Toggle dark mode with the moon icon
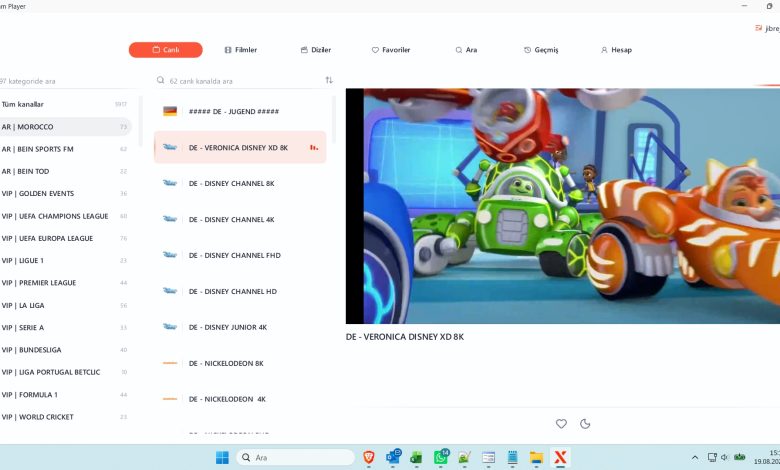The height and width of the screenshot is (470, 780). click(585, 424)
